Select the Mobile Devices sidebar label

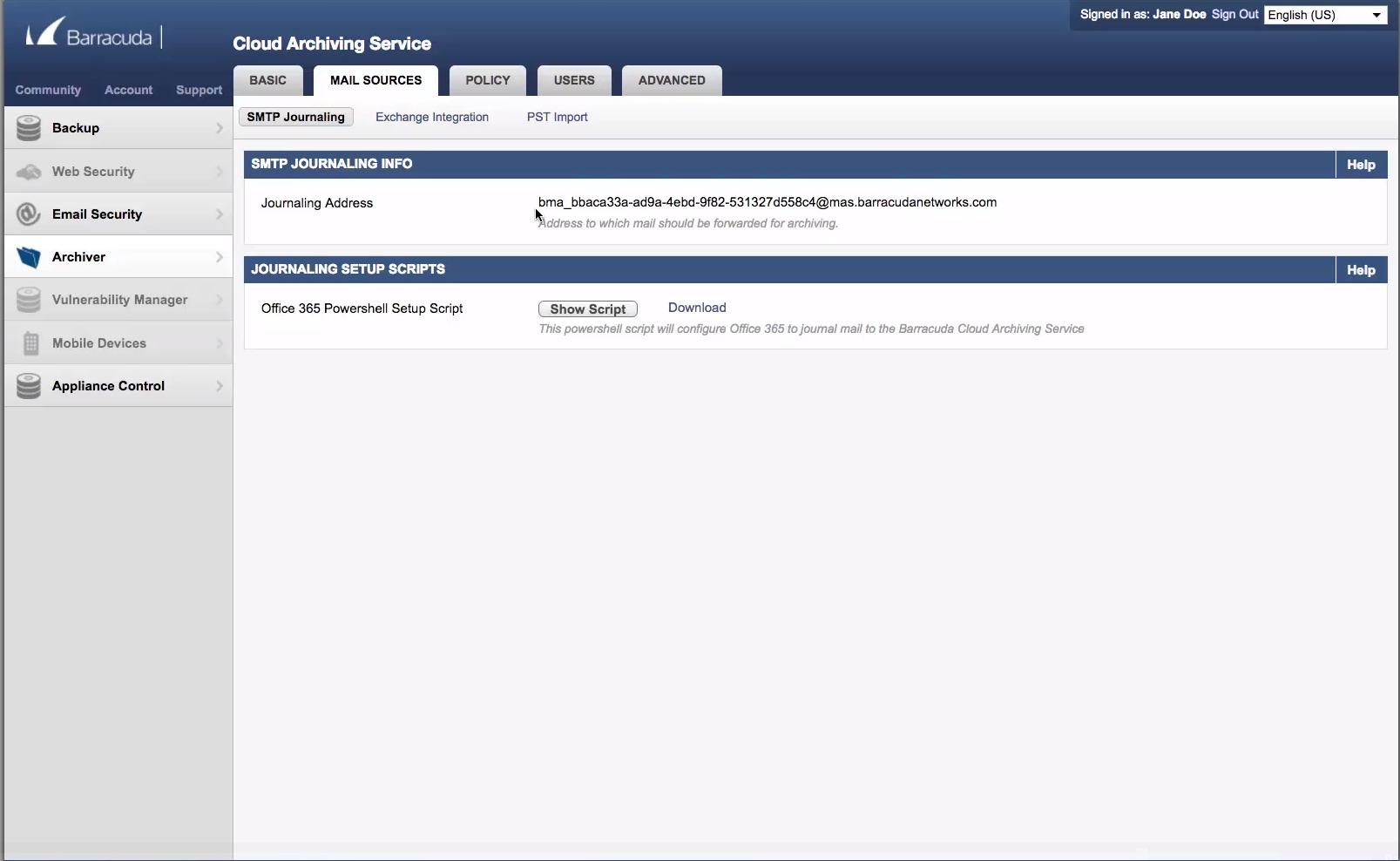click(99, 343)
